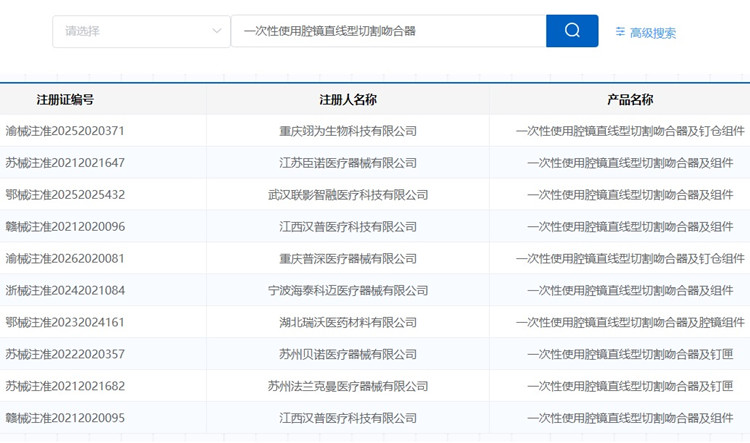Select registration number 苏械注准20212021682

[x=65, y=386]
